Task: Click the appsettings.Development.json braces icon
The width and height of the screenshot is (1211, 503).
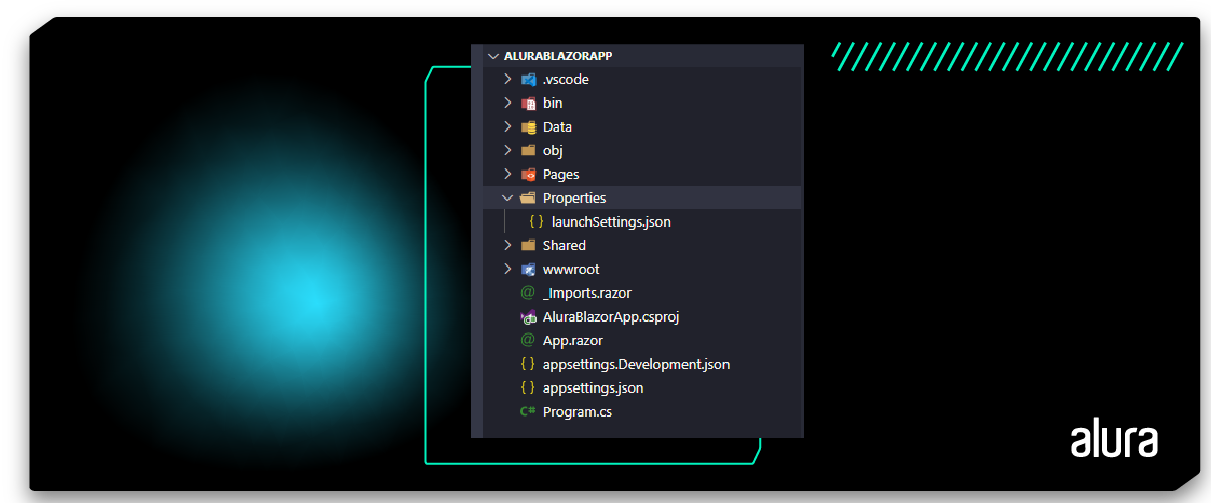Action: (528, 364)
